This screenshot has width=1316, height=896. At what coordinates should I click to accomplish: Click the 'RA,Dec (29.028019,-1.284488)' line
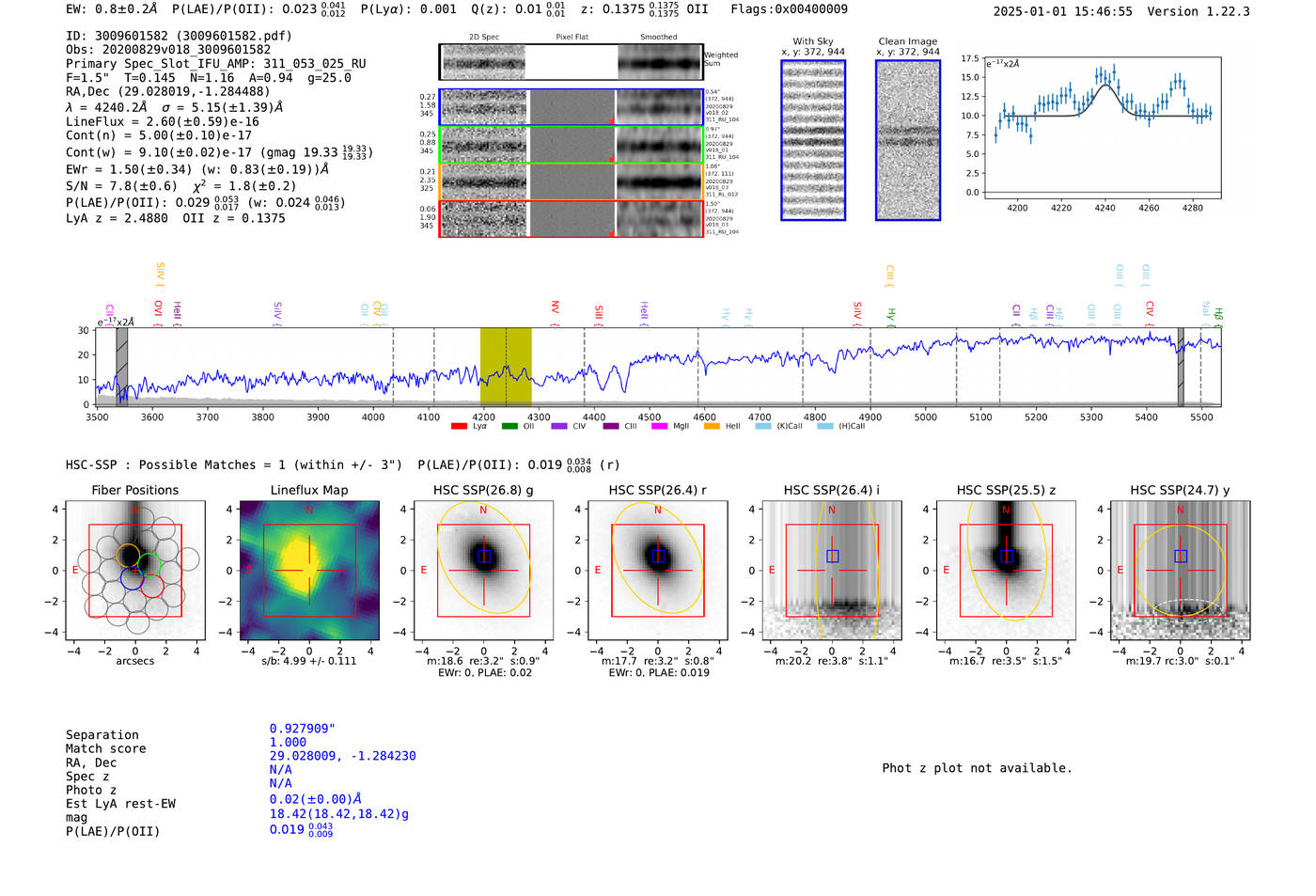[167, 91]
